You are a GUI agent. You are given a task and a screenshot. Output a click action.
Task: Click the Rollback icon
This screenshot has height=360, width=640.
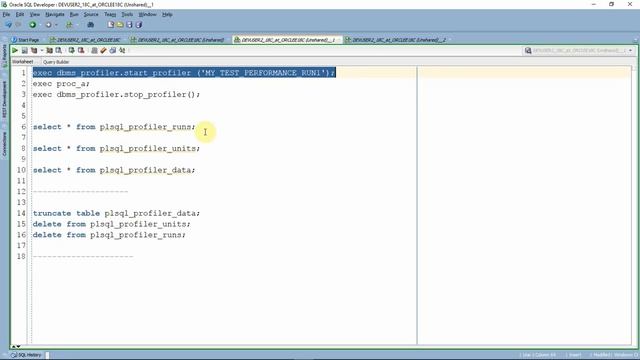coord(81,51)
